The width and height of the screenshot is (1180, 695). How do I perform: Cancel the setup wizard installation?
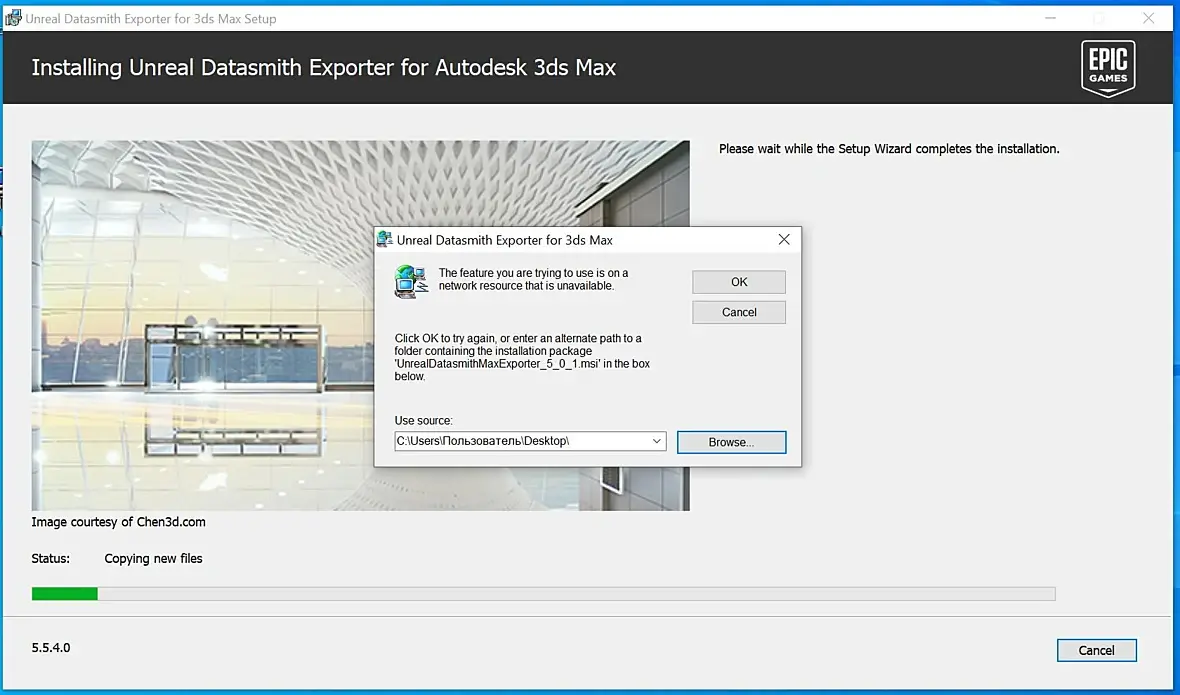tap(1096, 651)
